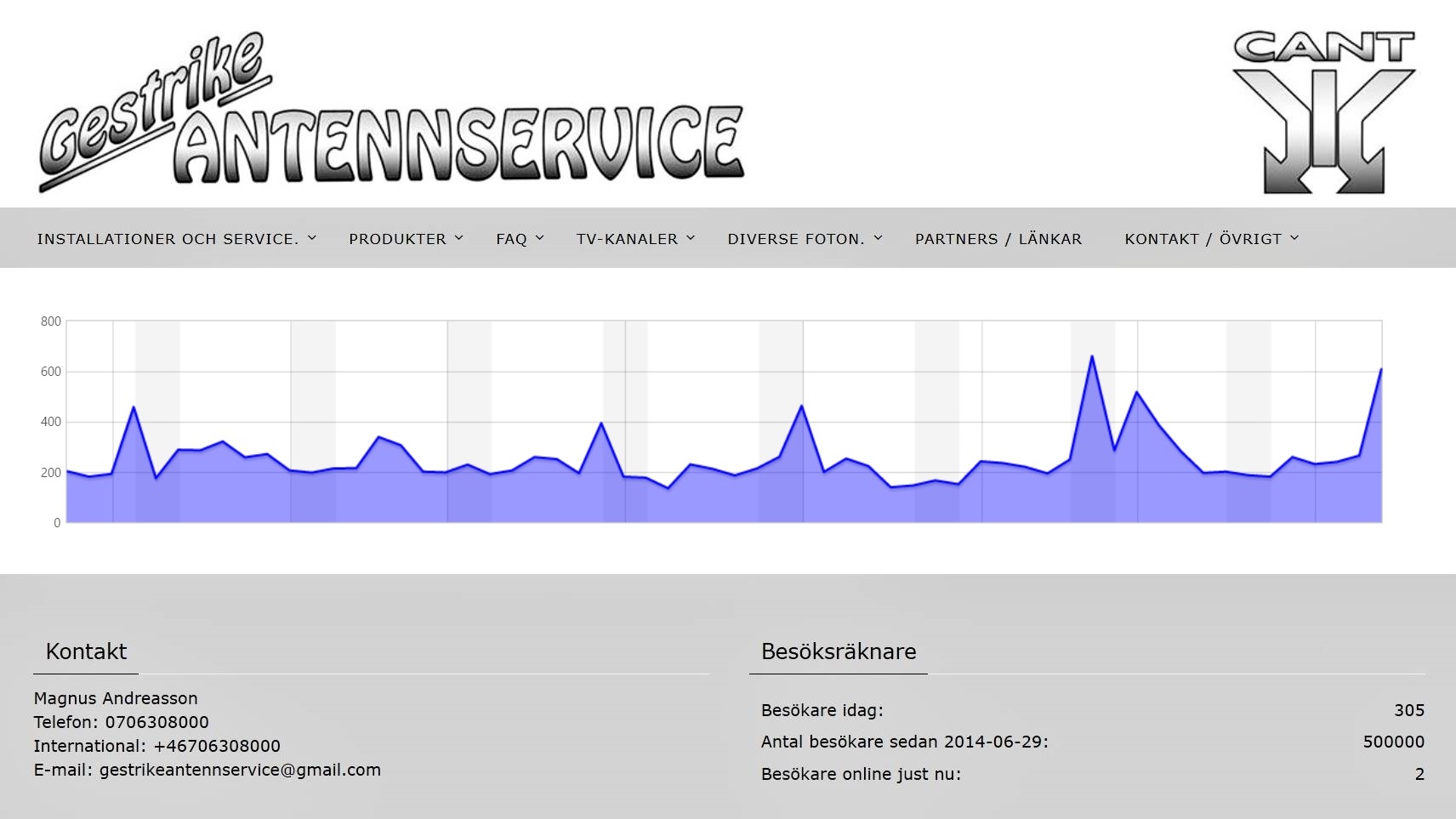
Task: Click the Gestrike Antennservice logo
Action: pos(391,111)
